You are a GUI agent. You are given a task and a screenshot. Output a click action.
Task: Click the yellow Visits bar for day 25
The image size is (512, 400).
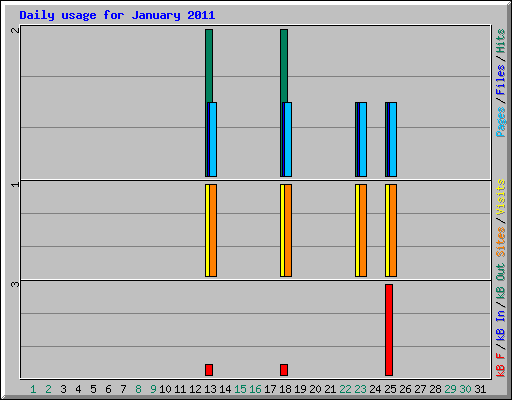click(387, 230)
